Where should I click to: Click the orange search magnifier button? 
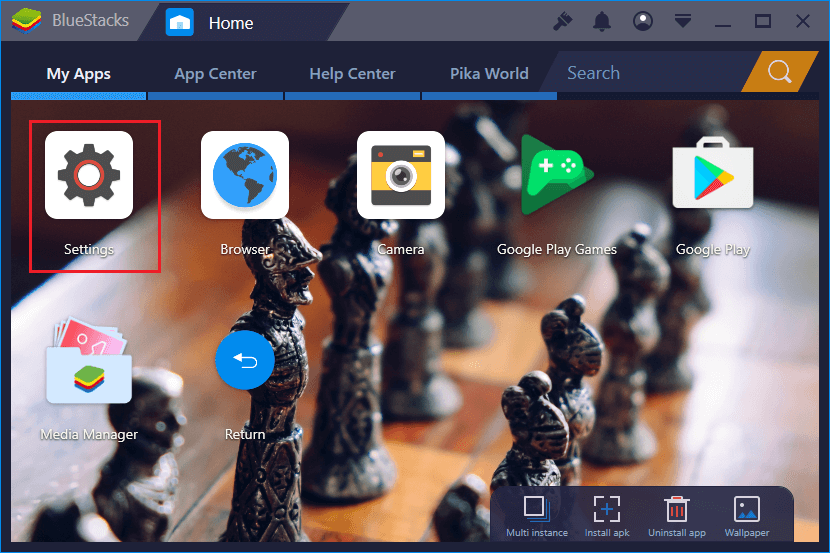click(x=779, y=71)
